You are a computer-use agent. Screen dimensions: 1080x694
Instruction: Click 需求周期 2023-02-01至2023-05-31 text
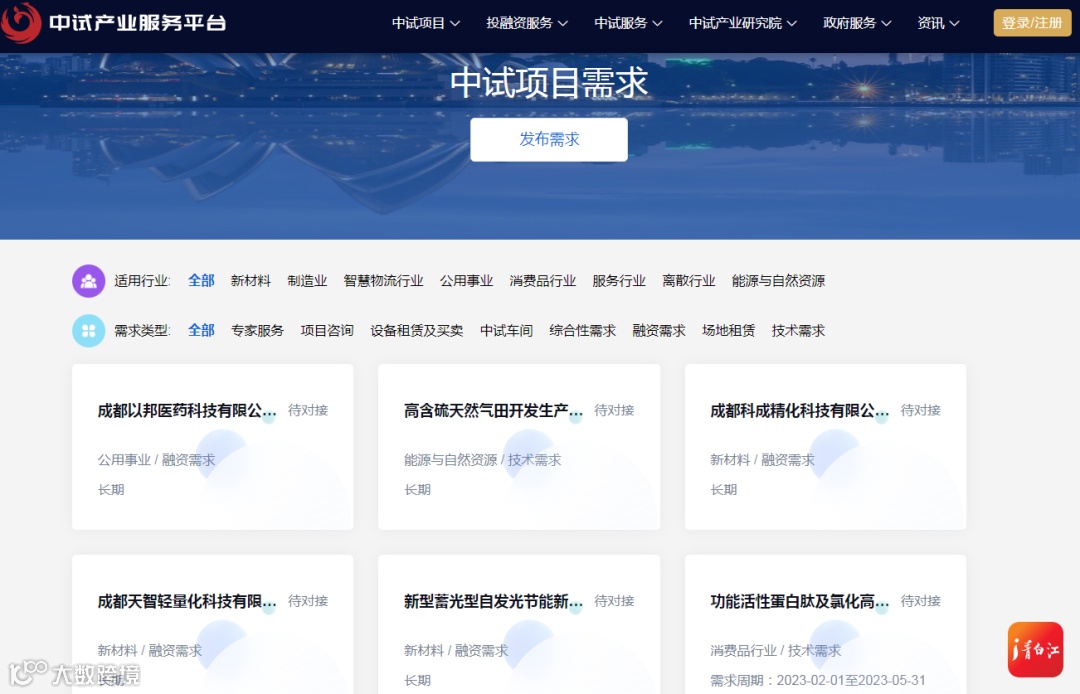[818, 681]
